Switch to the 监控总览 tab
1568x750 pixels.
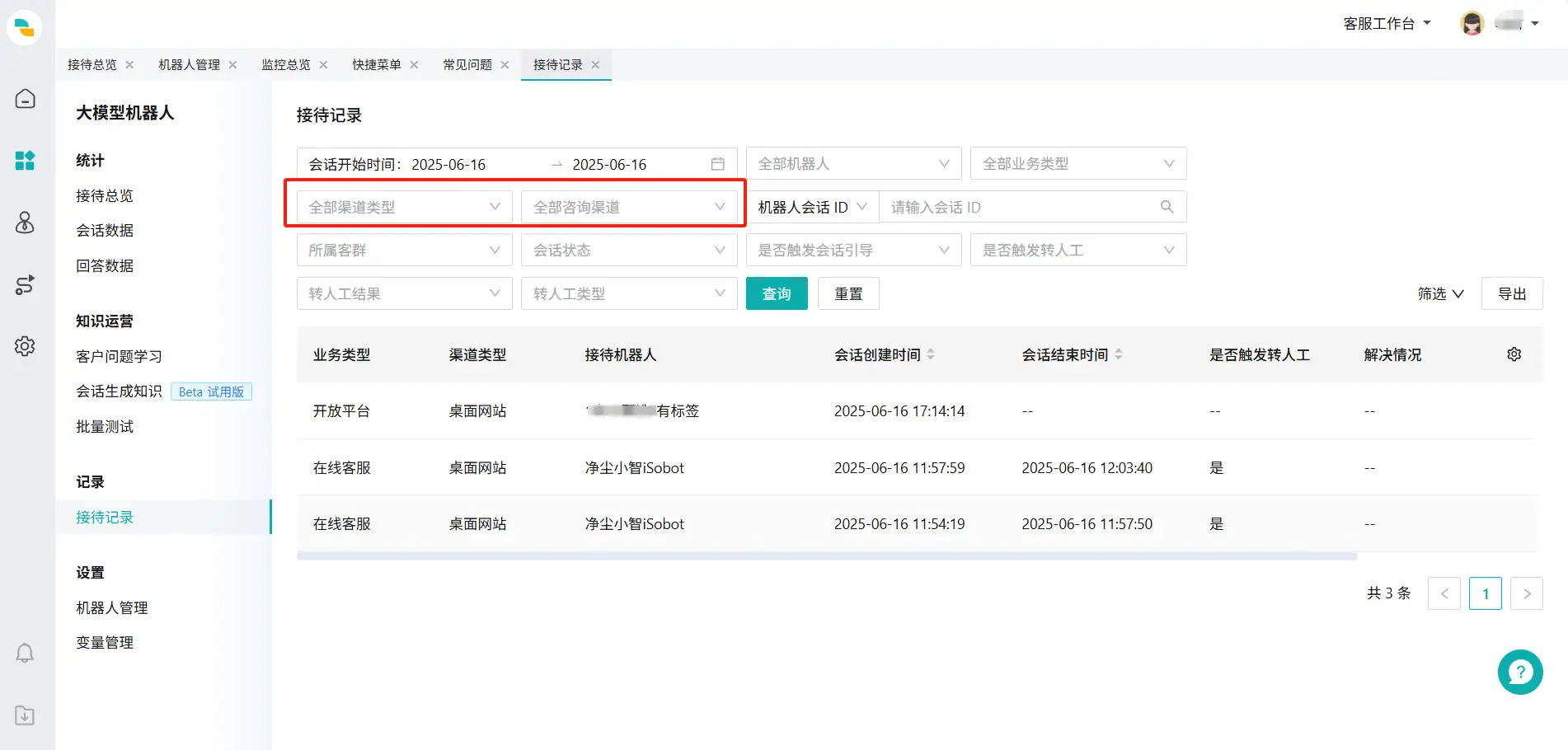coord(286,65)
